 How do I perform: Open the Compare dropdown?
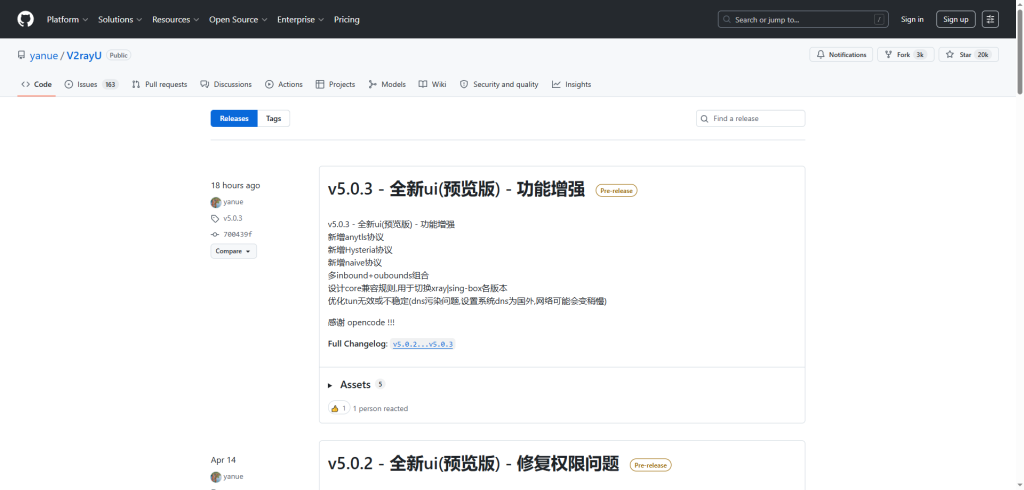(x=234, y=251)
